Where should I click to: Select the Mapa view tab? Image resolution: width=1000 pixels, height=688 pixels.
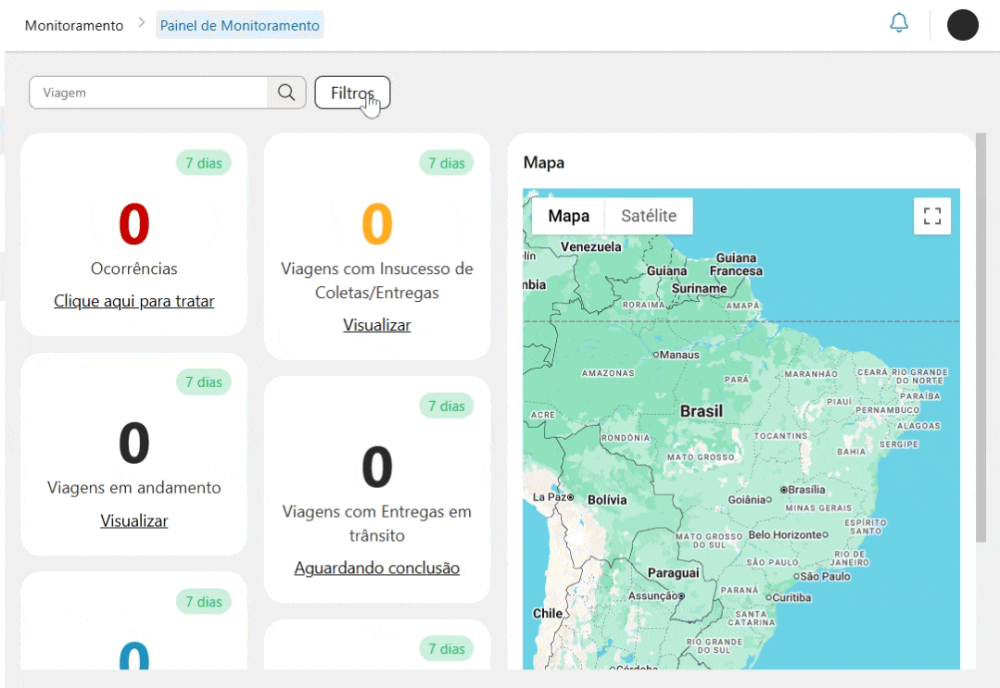[x=568, y=215]
